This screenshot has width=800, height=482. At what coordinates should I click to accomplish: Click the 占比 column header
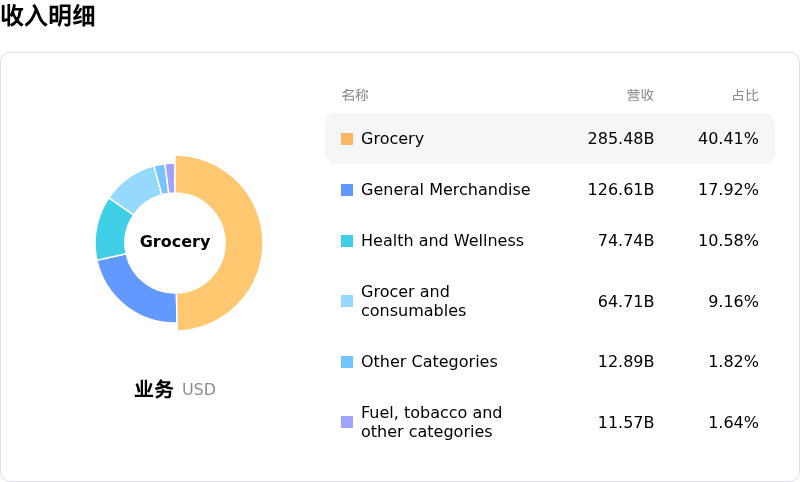745,95
